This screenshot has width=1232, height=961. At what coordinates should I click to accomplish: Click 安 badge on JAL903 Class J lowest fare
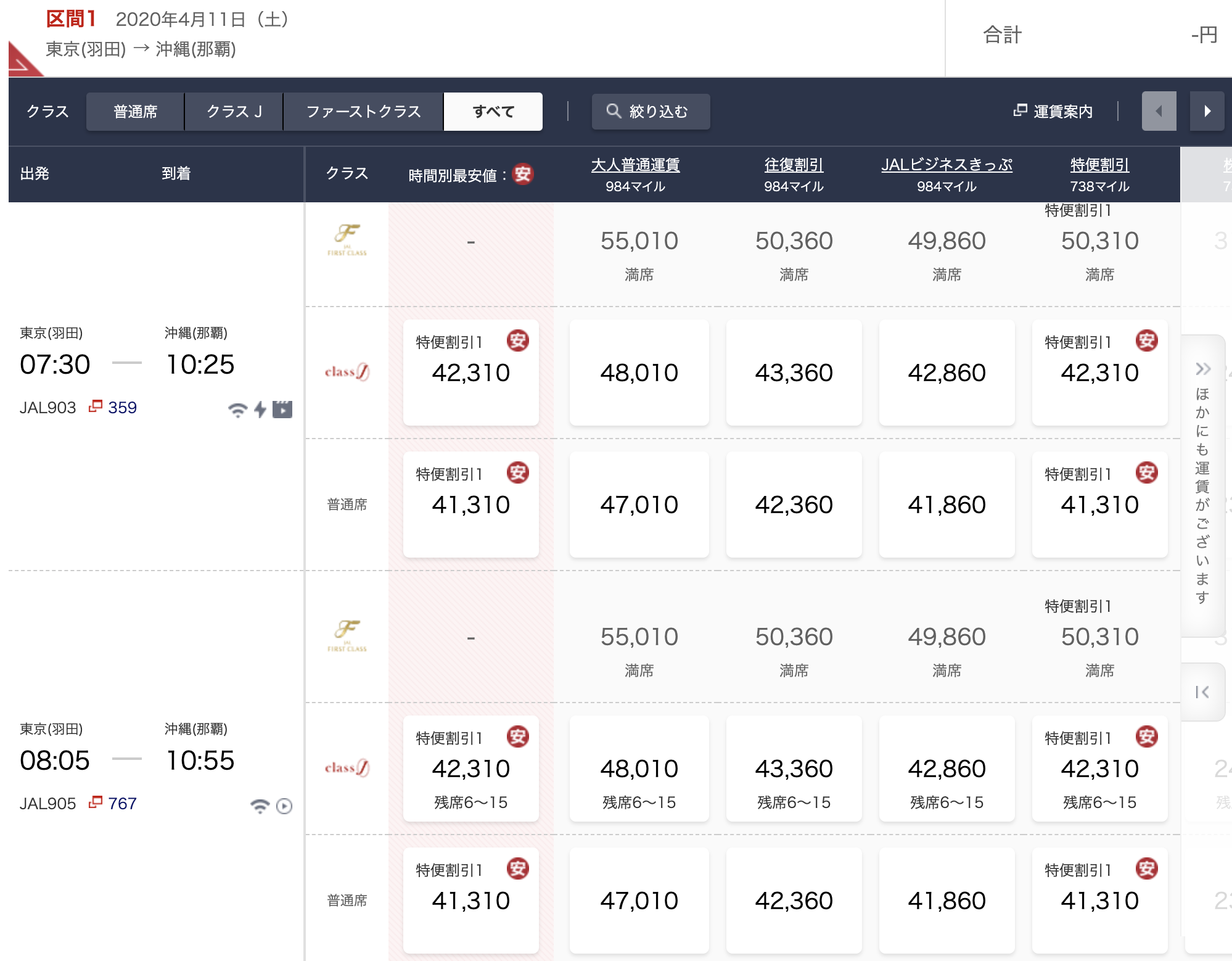pos(518,340)
